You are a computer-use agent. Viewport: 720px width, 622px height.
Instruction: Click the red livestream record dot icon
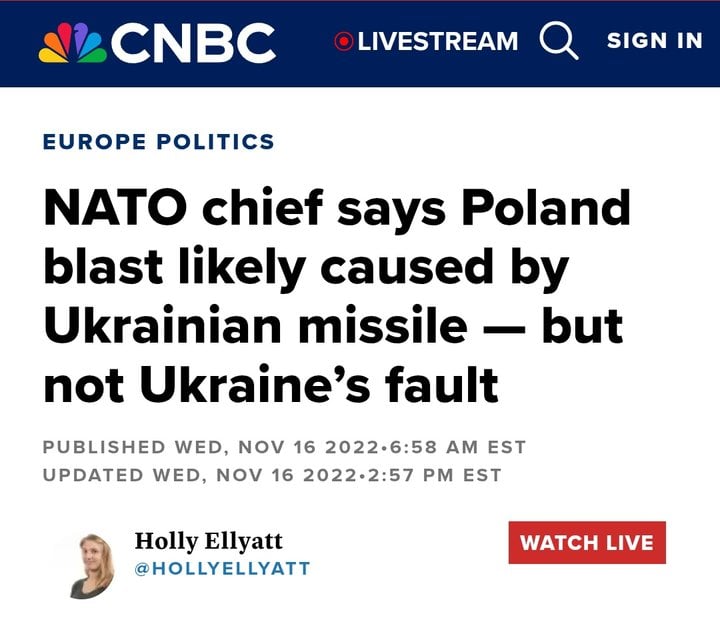click(x=344, y=42)
